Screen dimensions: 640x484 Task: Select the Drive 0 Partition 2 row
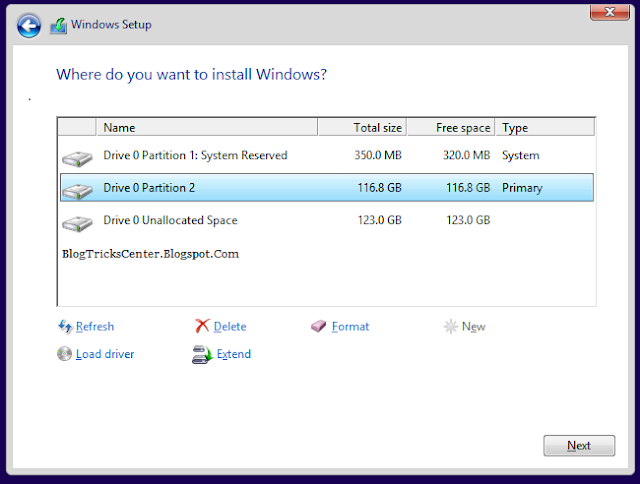click(327, 188)
